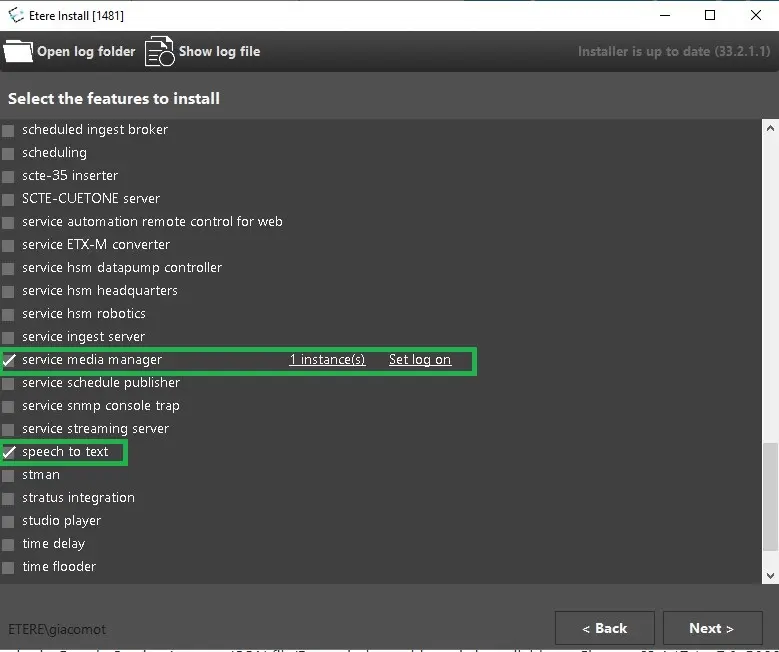Click the Show log file icon
Image resolution: width=779 pixels, height=652 pixels.
pos(159,51)
